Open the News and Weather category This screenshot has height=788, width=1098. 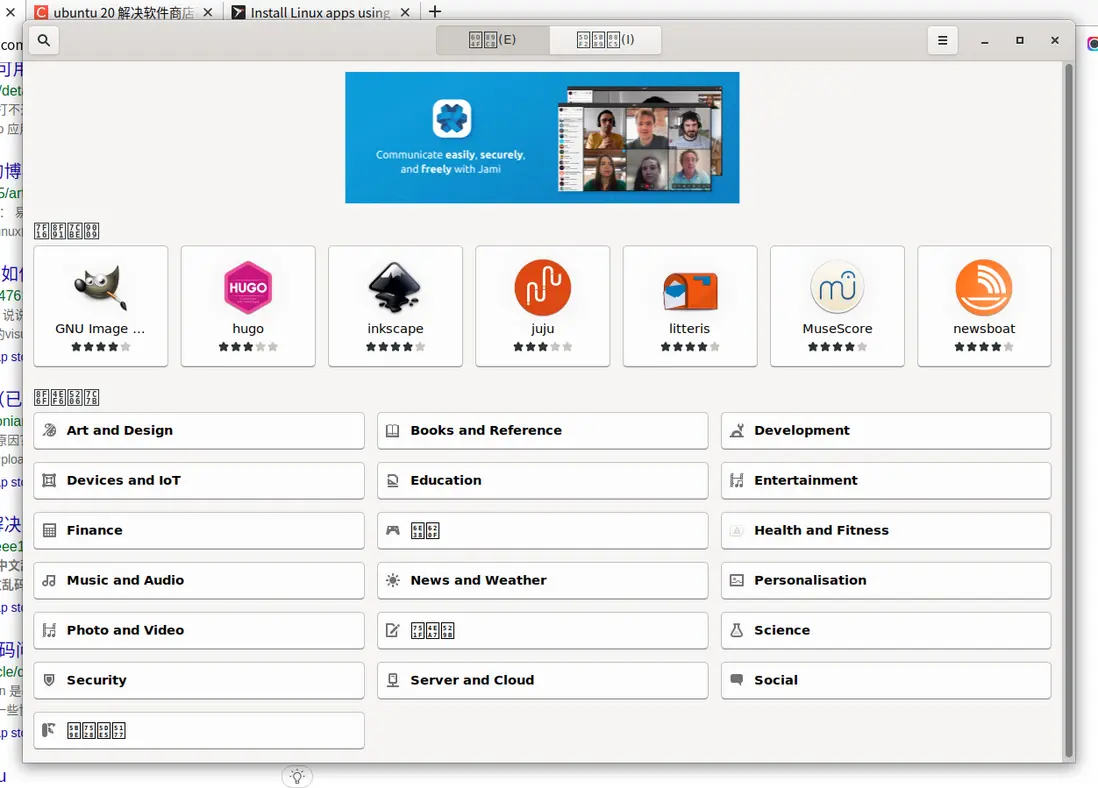(x=543, y=581)
